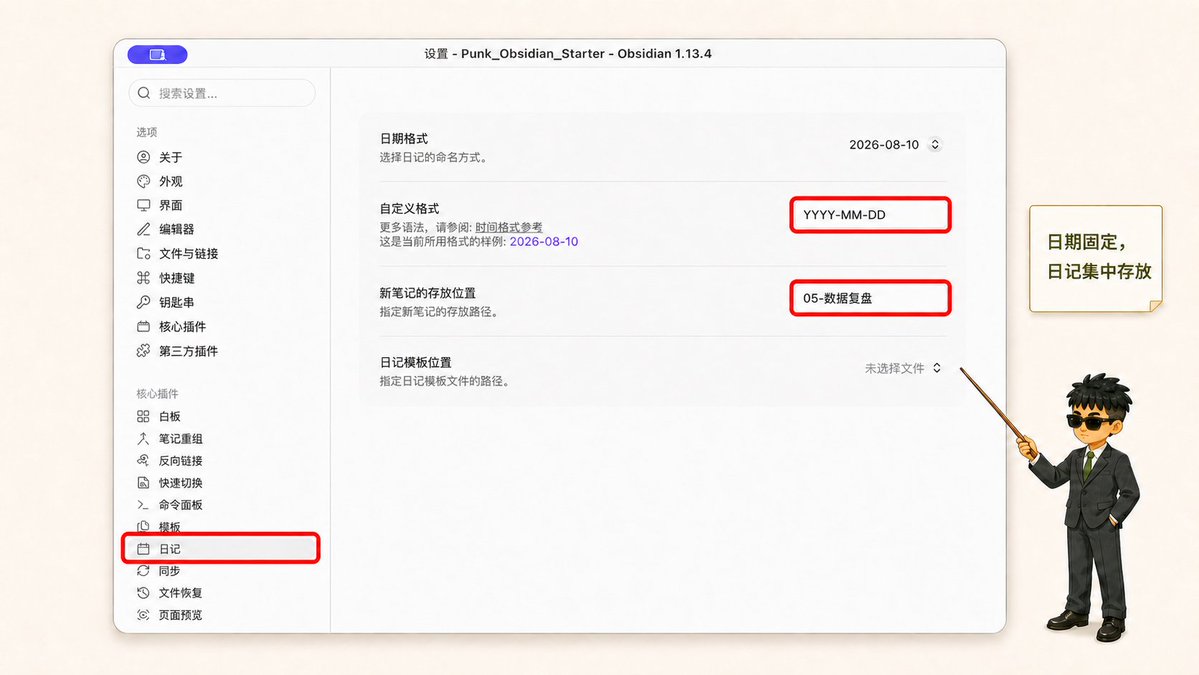Open the 日记模板位置 file dropdown

tap(903, 368)
